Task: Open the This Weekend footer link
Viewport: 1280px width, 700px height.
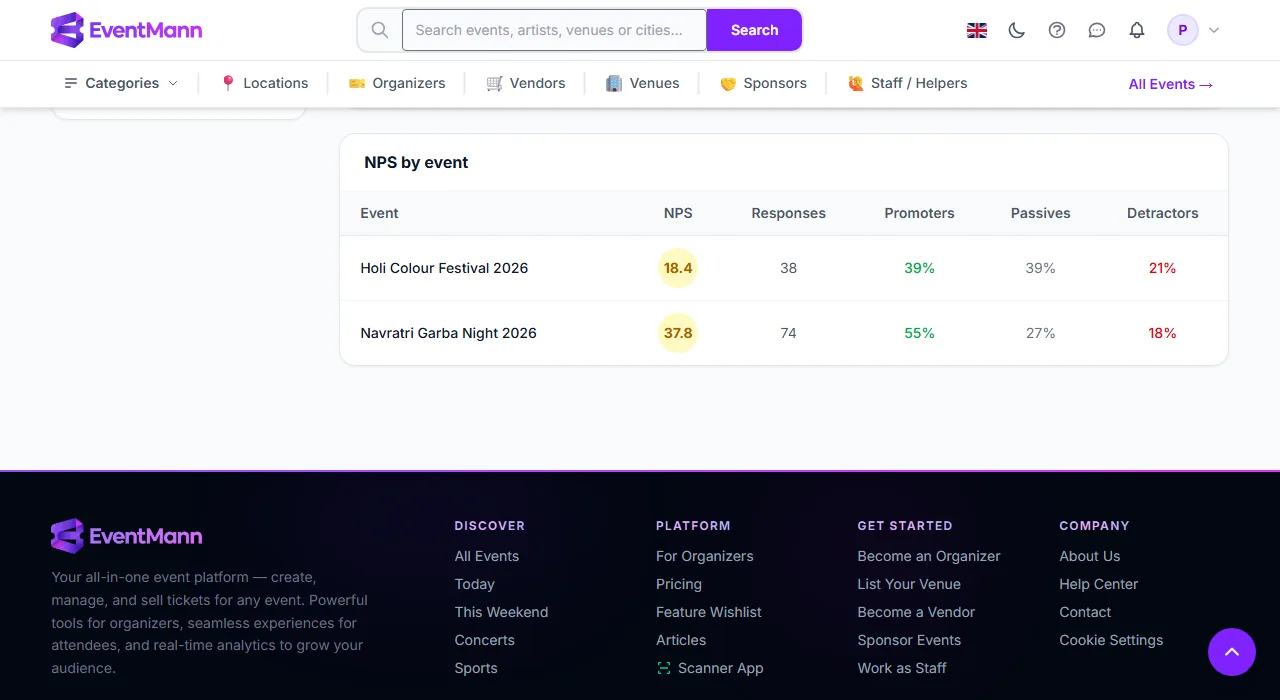Action: [501, 612]
